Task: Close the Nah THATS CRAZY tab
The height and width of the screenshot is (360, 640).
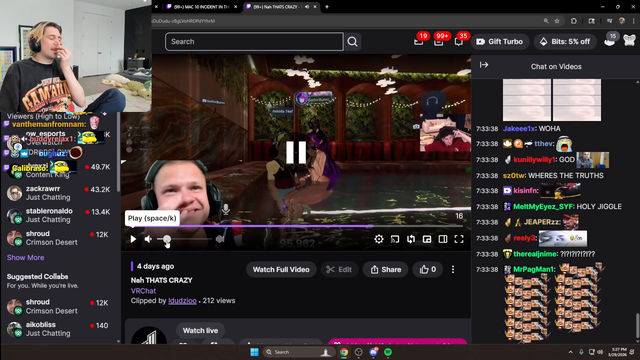Action: [315, 7]
